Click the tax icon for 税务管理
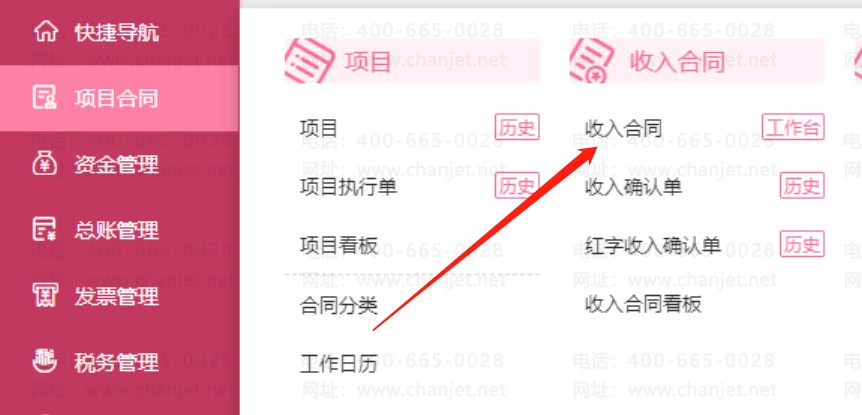 coord(45,362)
